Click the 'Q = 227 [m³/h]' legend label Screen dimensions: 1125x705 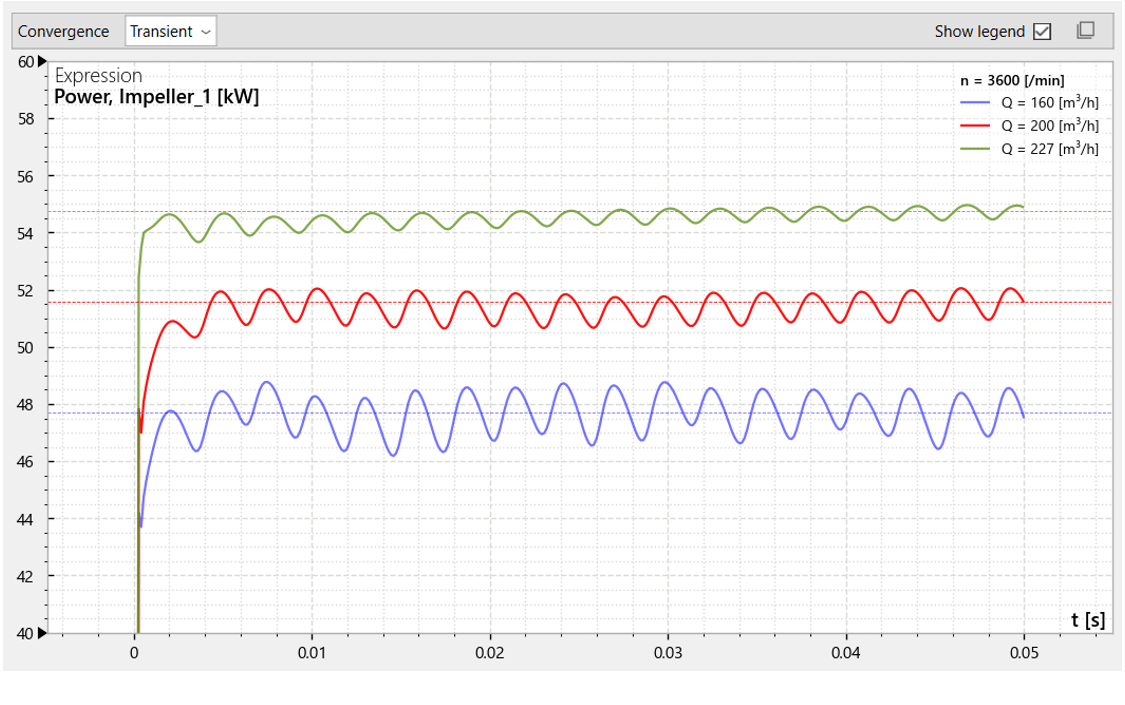pyautogui.click(x=1050, y=149)
